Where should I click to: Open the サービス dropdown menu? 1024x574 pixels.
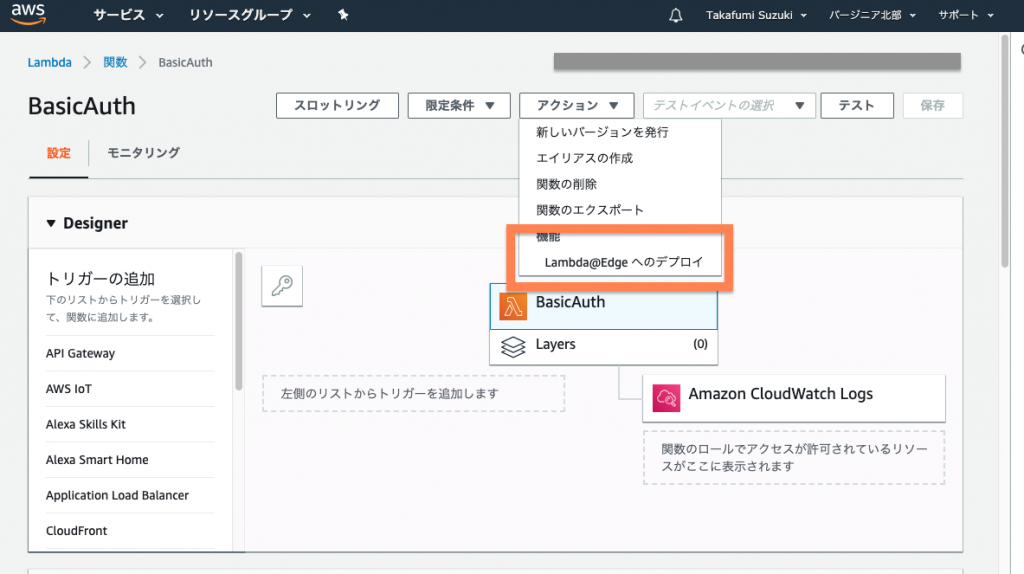(x=132, y=16)
